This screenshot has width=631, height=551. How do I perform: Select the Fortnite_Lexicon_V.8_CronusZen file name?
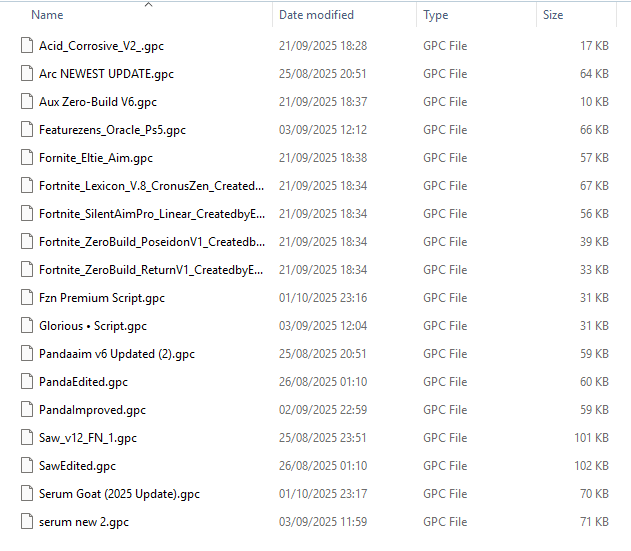point(151,186)
